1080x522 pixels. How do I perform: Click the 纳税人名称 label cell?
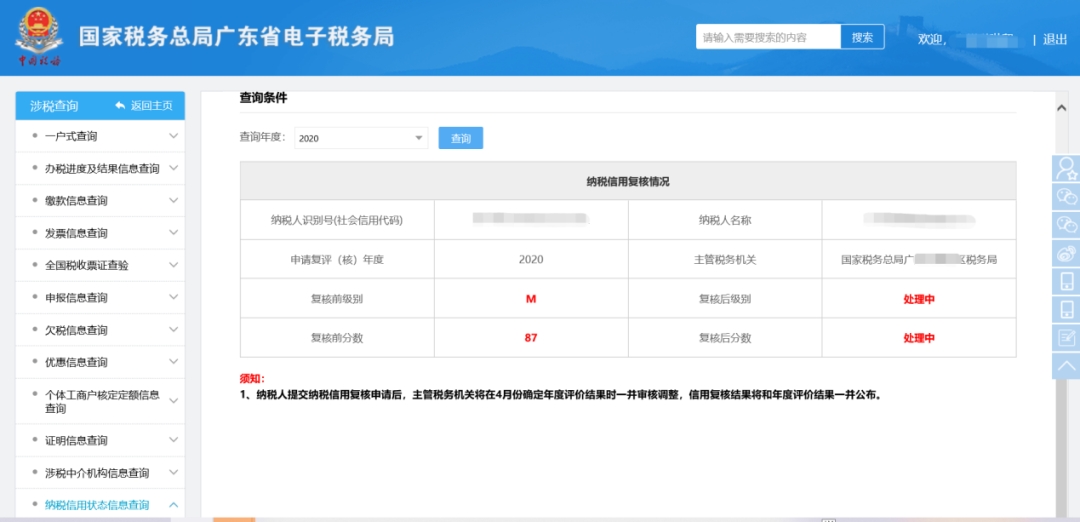(725, 220)
